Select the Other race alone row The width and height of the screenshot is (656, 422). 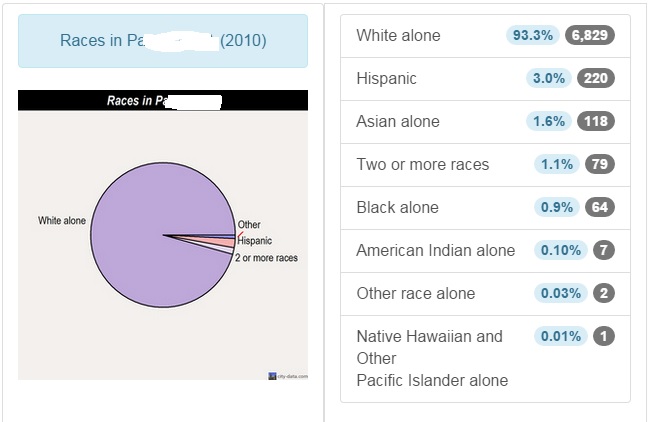[x=485, y=294]
